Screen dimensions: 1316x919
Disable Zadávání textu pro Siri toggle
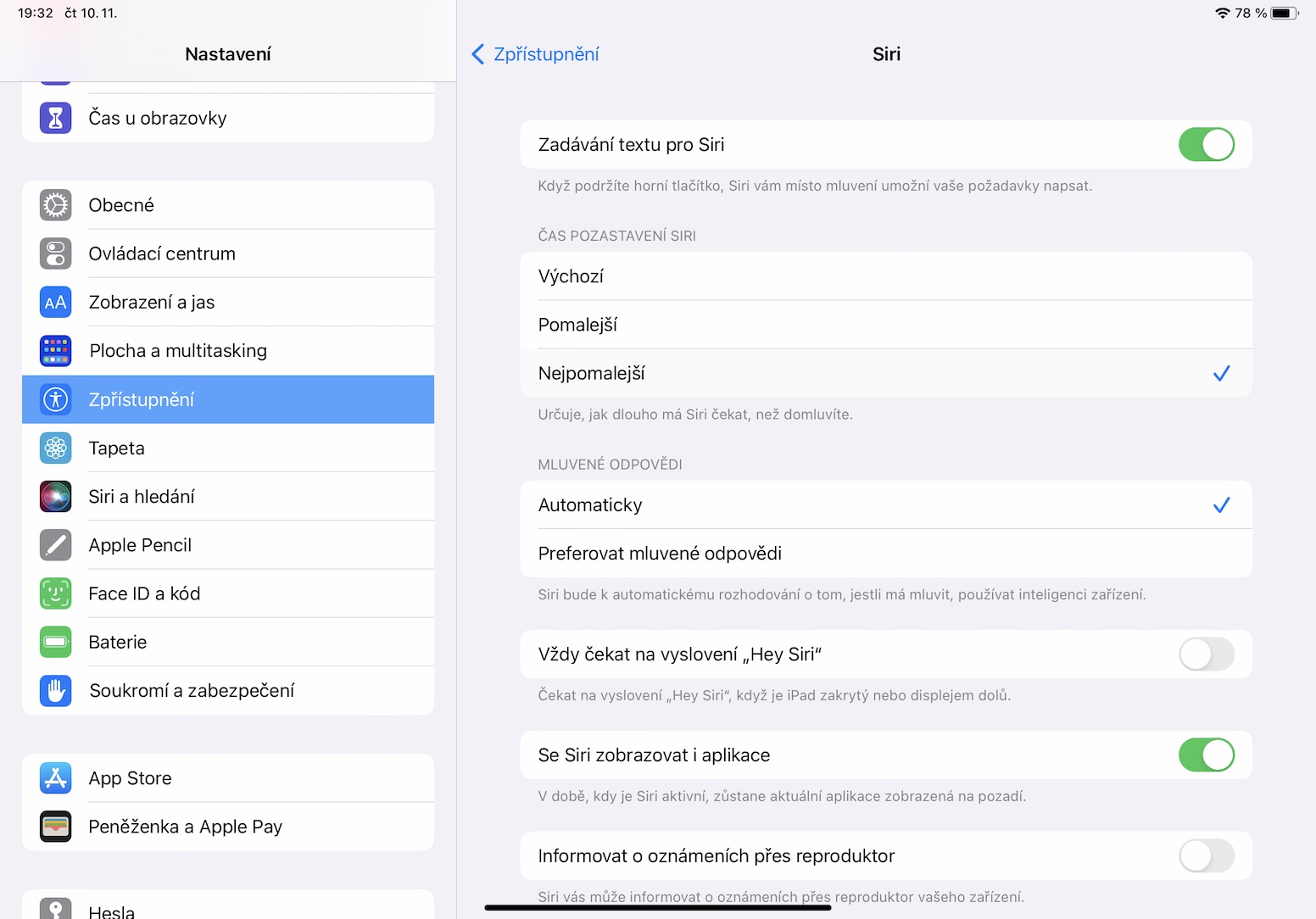[1206, 145]
